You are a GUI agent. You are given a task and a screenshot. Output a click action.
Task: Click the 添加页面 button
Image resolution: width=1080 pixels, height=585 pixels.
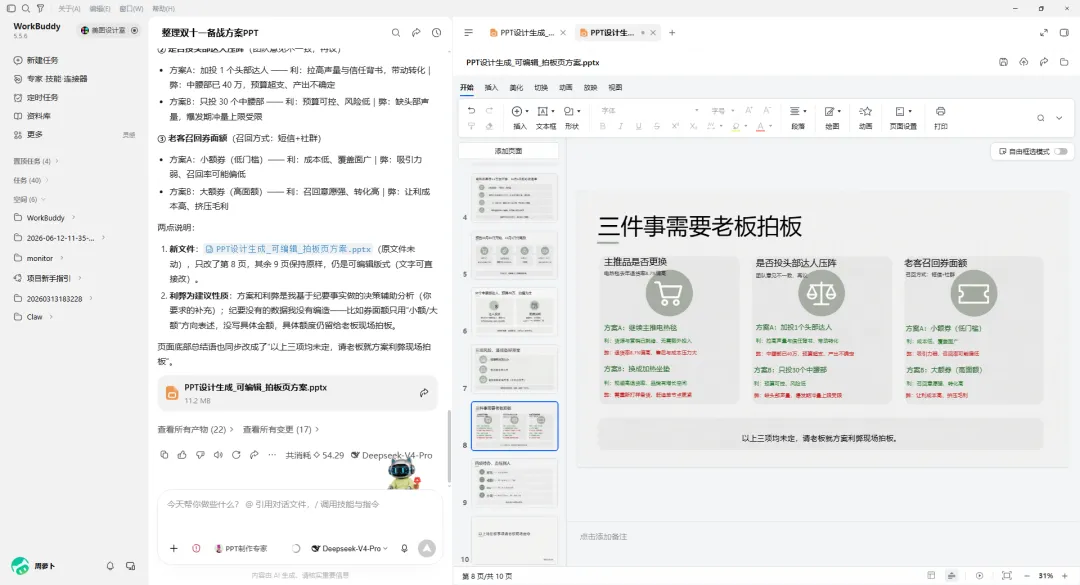tap(508, 151)
